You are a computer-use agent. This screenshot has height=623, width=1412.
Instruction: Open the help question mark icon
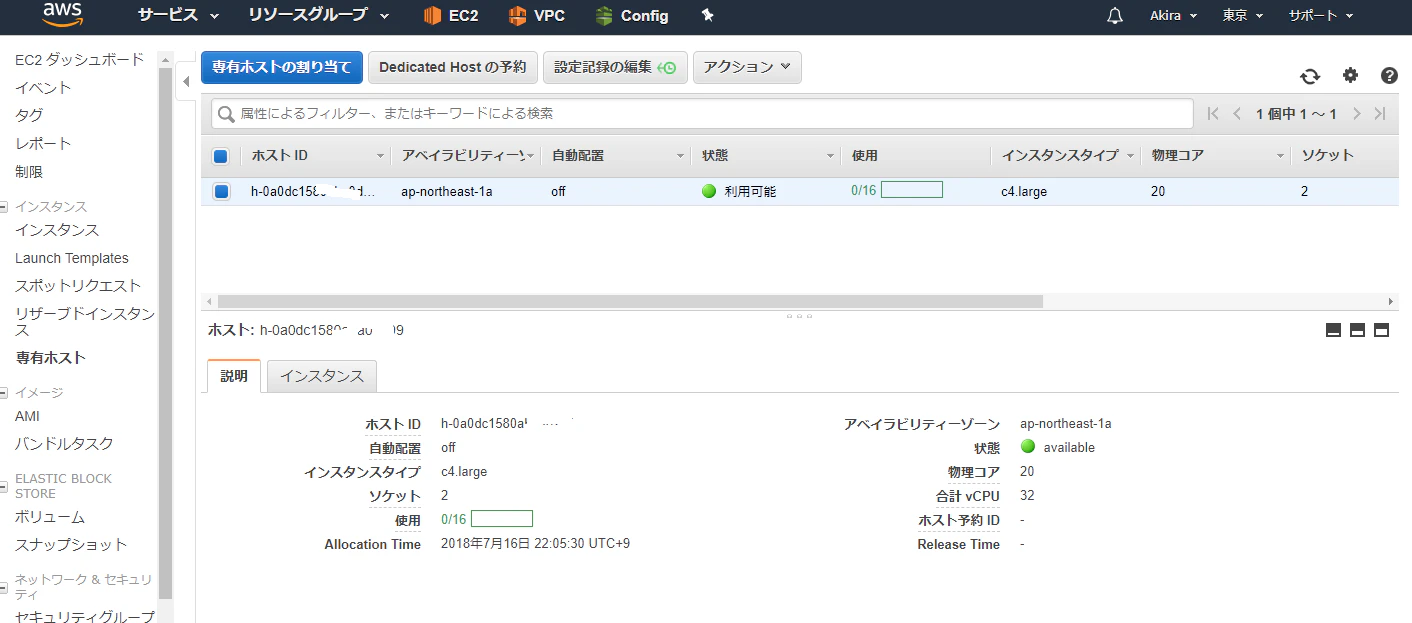click(x=1389, y=75)
